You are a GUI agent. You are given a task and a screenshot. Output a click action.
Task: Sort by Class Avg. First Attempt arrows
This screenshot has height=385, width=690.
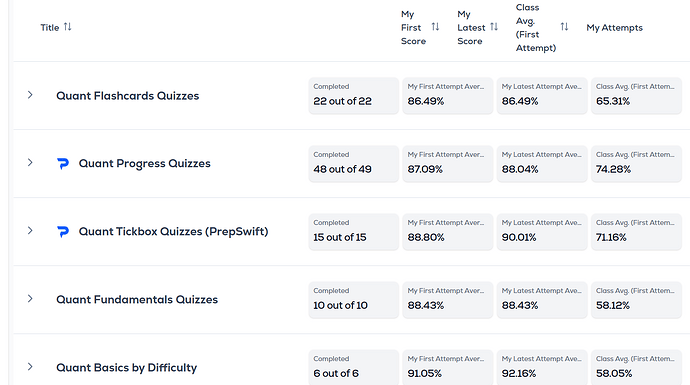[564, 27]
